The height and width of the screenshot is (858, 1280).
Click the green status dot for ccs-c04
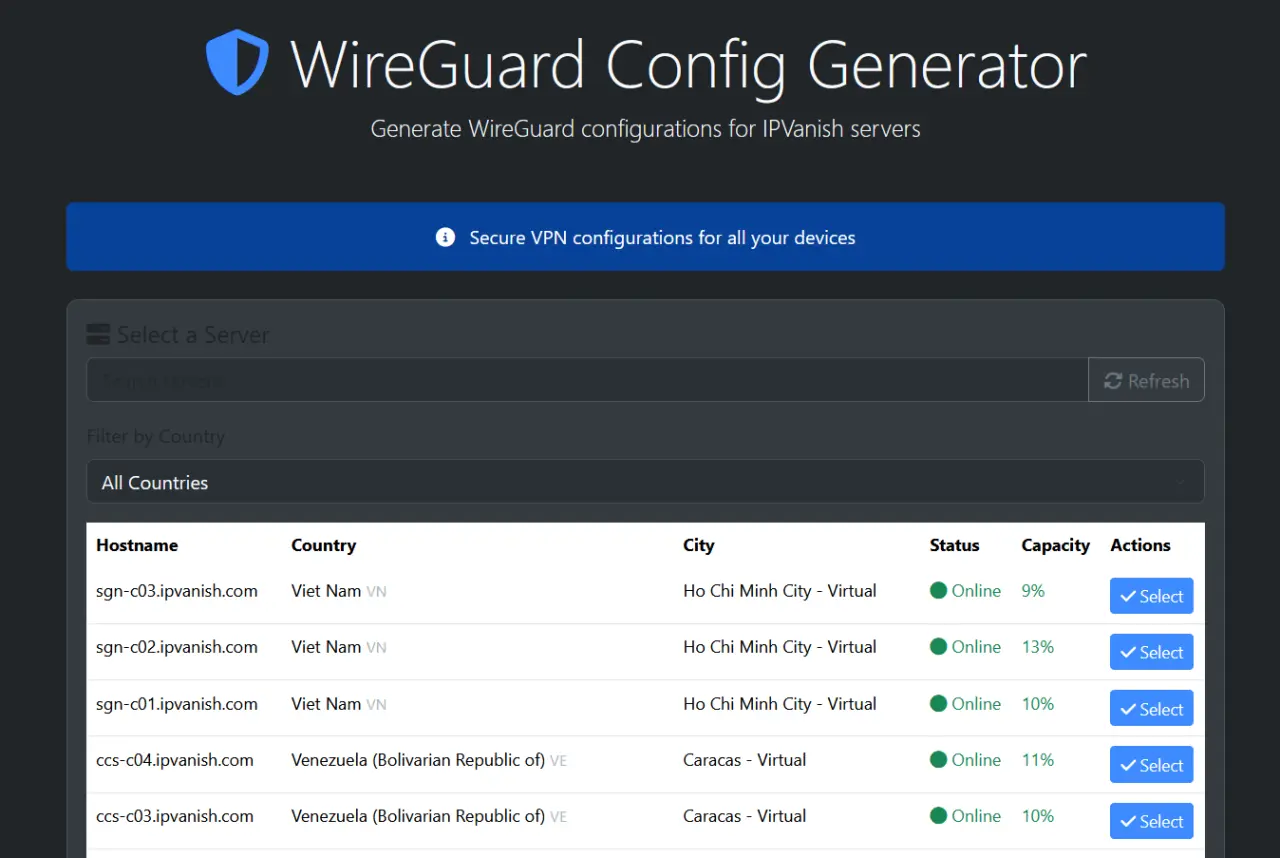click(938, 760)
